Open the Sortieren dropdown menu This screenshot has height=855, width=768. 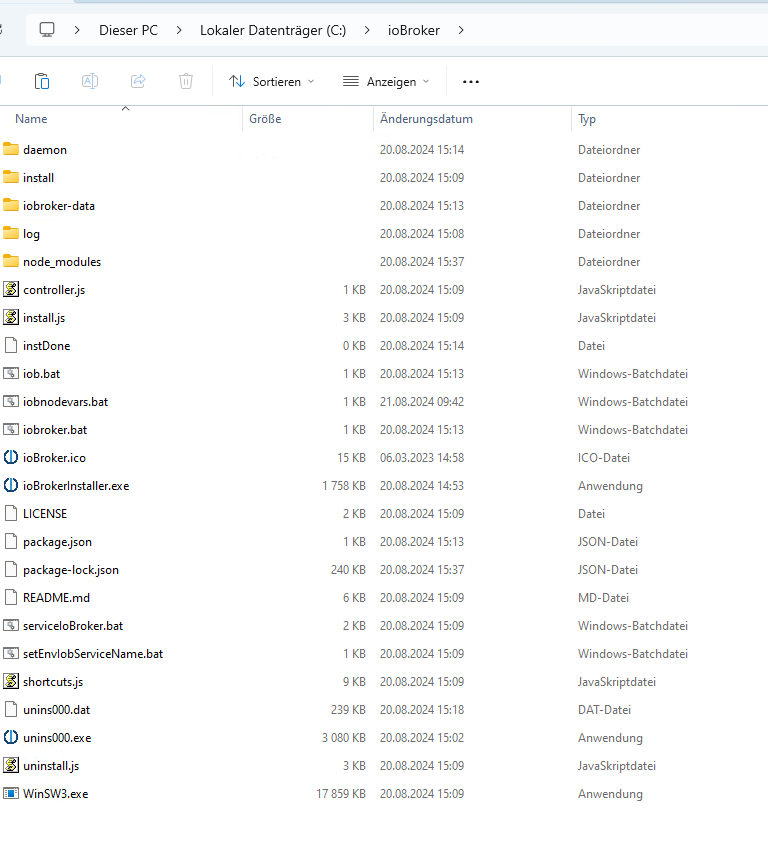(x=272, y=82)
